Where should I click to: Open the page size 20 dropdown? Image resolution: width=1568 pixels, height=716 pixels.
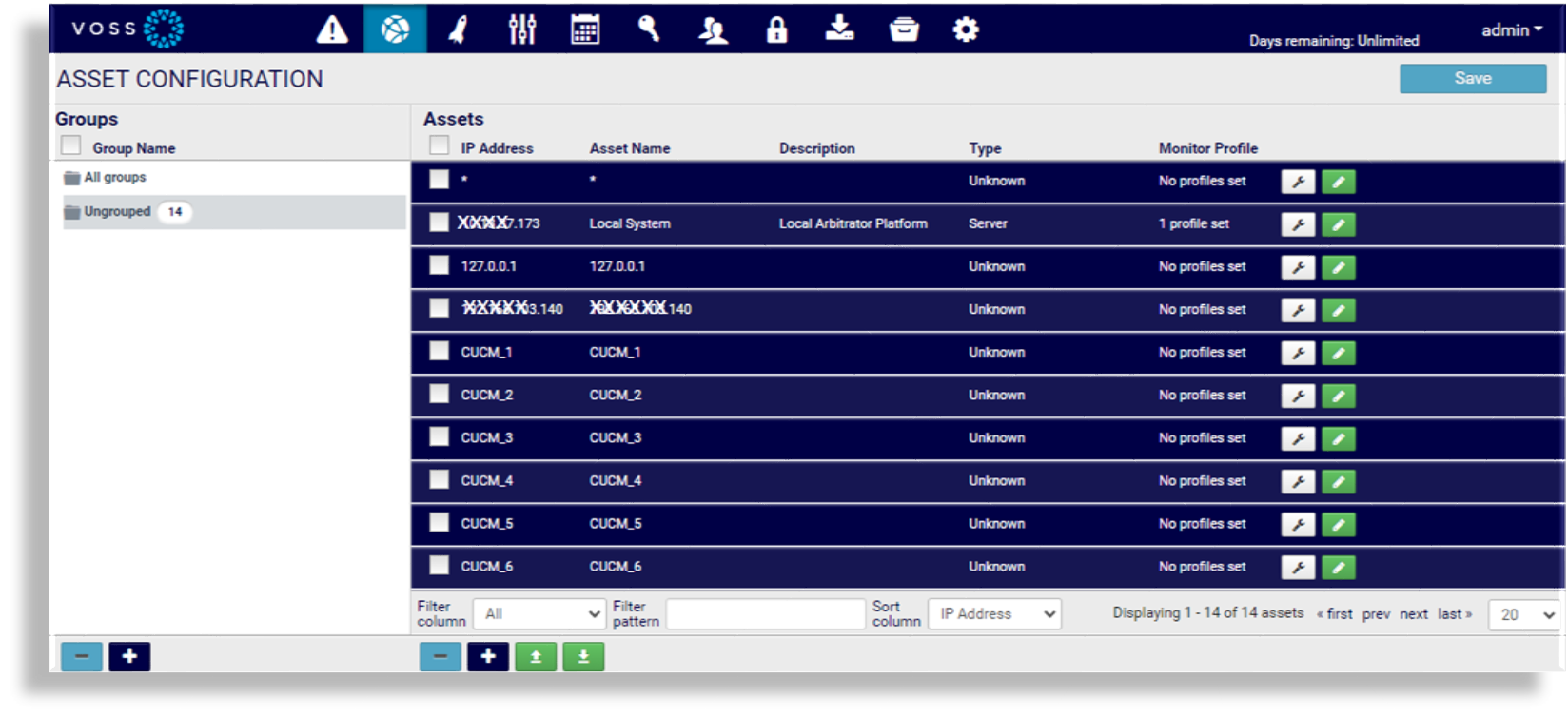pyautogui.click(x=1525, y=615)
